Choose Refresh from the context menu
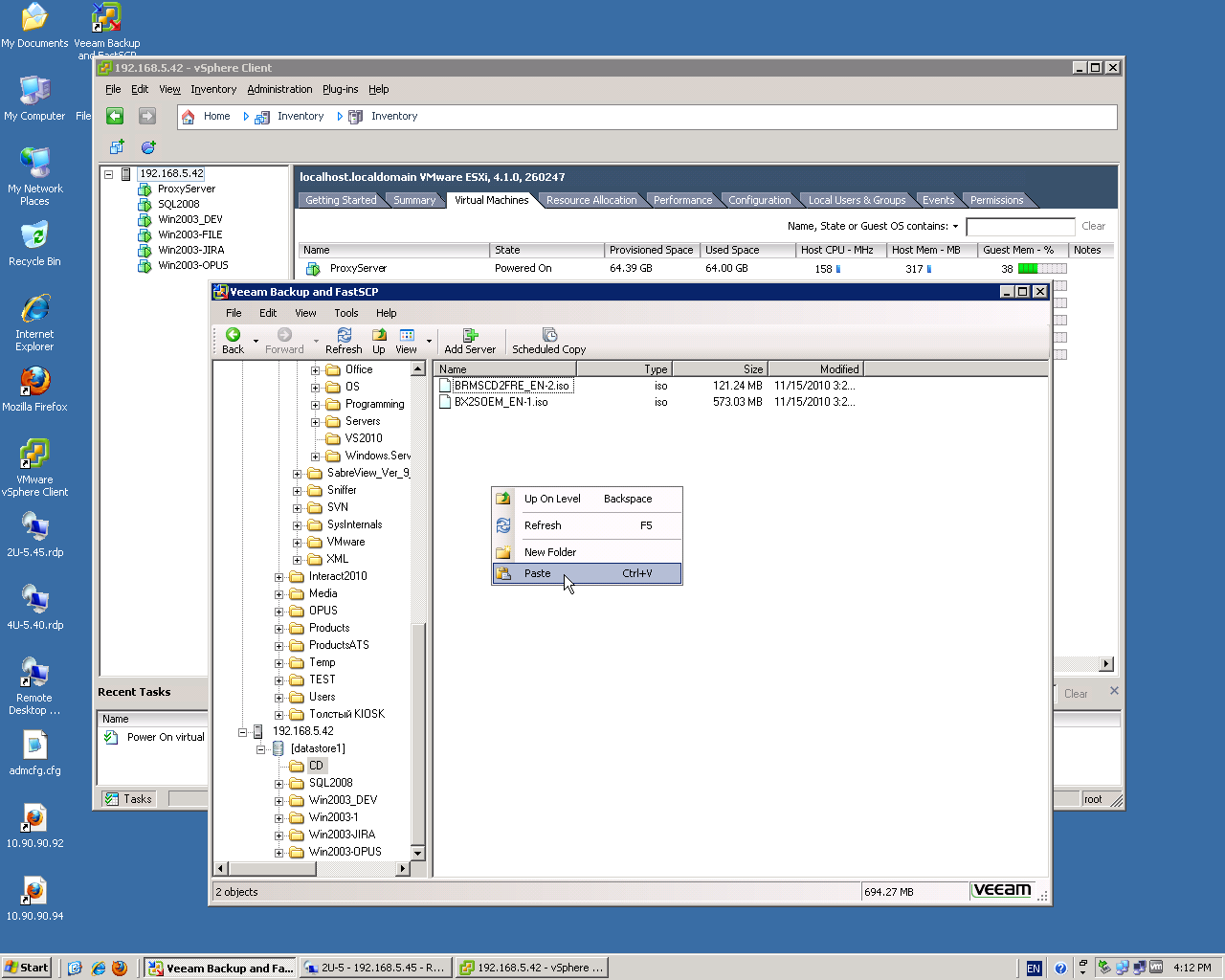Image resolution: width=1225 pixels, height=980 pixels. click(587, 525)
